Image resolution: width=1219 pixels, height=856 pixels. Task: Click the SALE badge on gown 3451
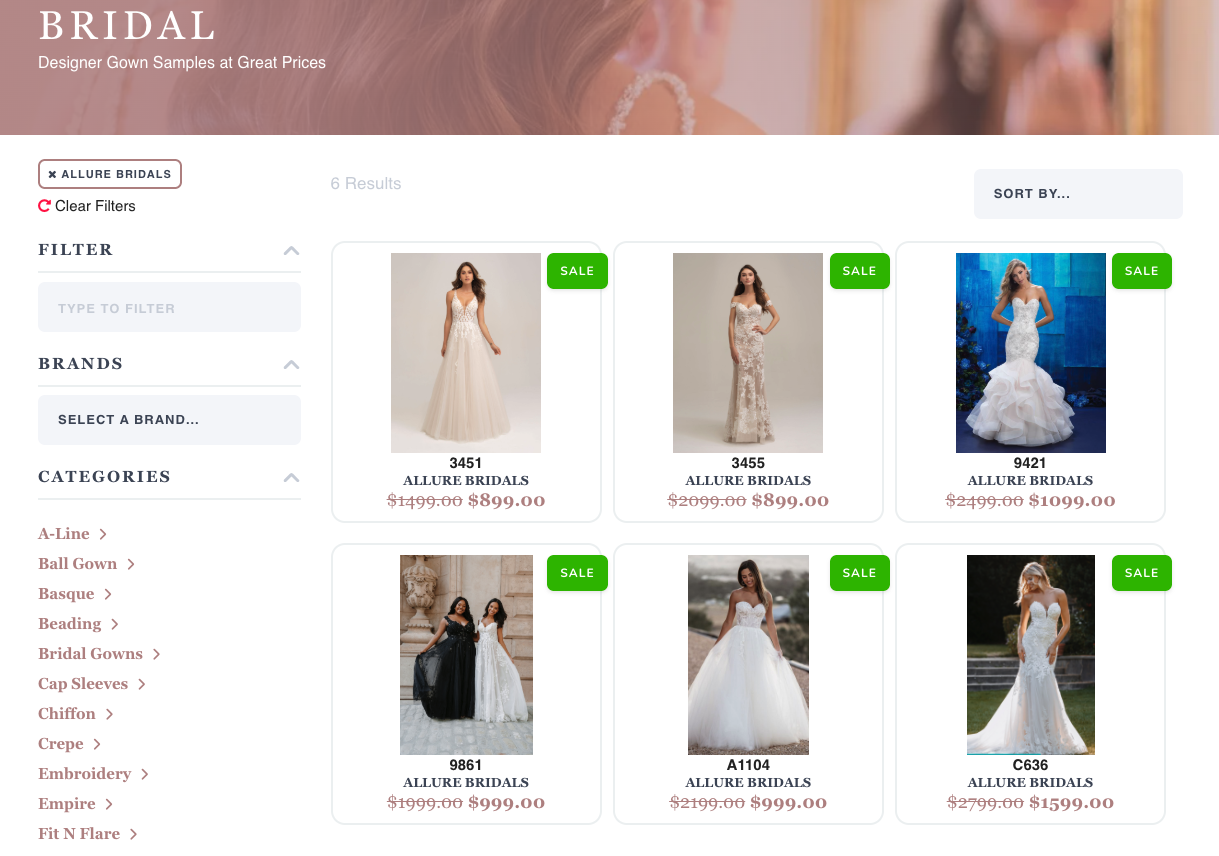tap(577, 271)
